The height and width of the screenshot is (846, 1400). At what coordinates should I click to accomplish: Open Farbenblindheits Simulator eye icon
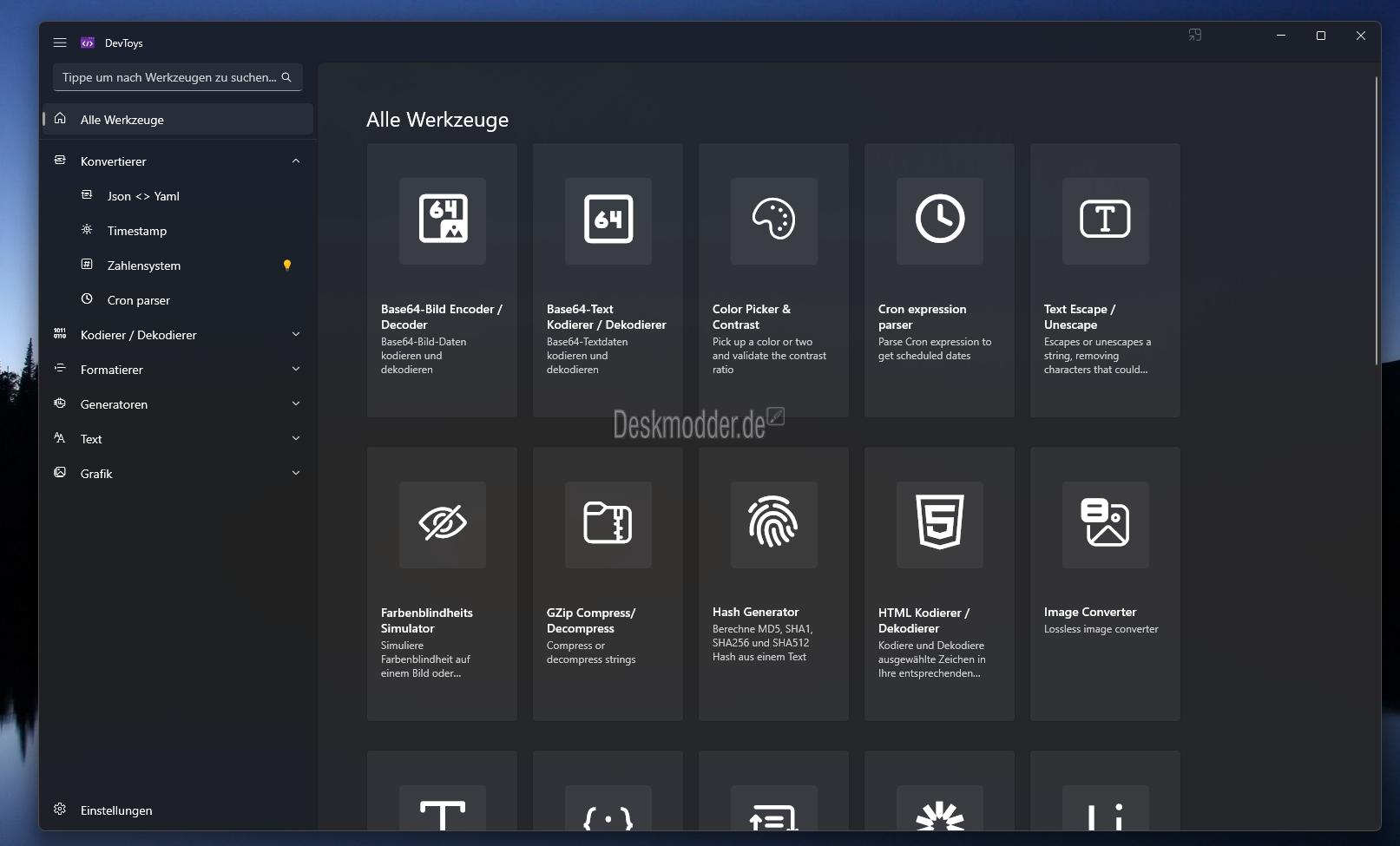(x=443, y=524)
